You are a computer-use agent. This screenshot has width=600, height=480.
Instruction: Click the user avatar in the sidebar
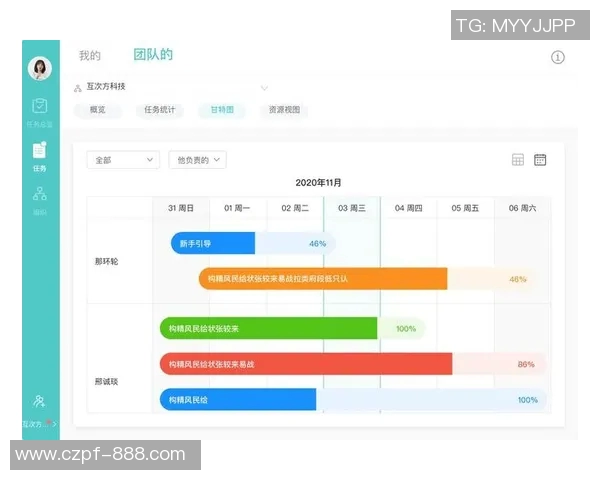[x=40, y=68]
